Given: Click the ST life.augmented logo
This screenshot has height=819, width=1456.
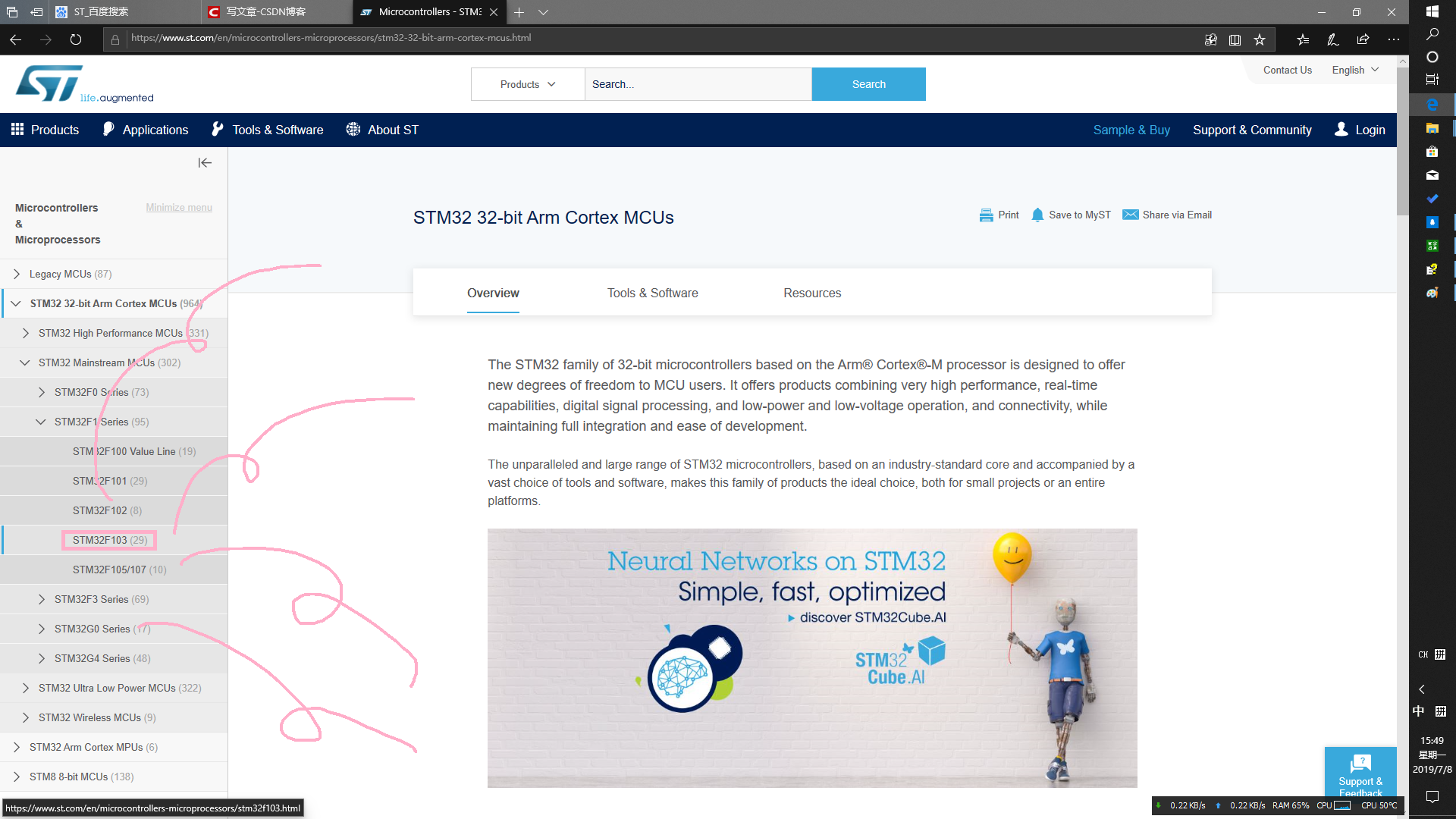Looking at the screenshot, I should 84,84.
